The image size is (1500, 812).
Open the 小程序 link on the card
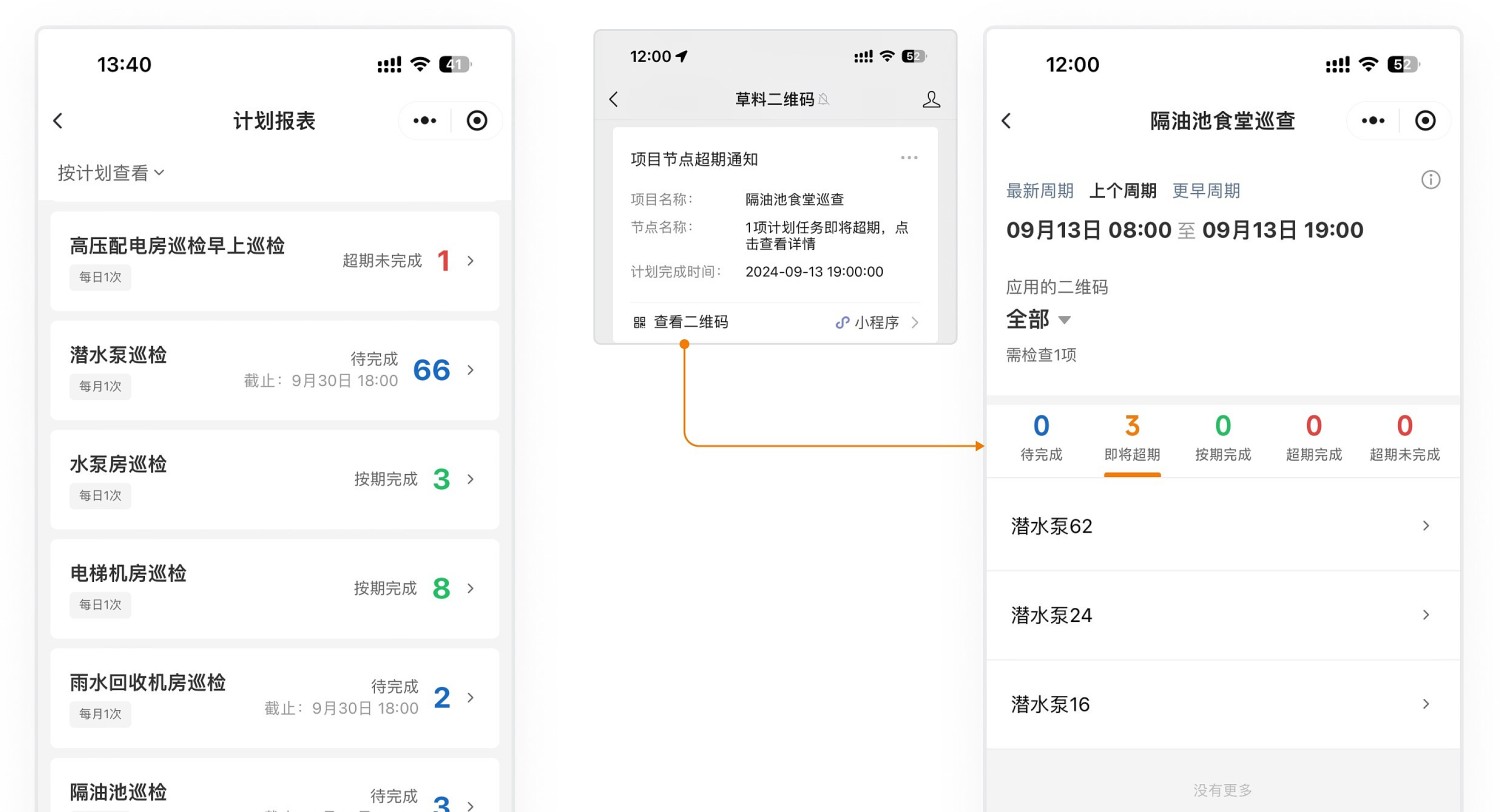coord(877,322)
